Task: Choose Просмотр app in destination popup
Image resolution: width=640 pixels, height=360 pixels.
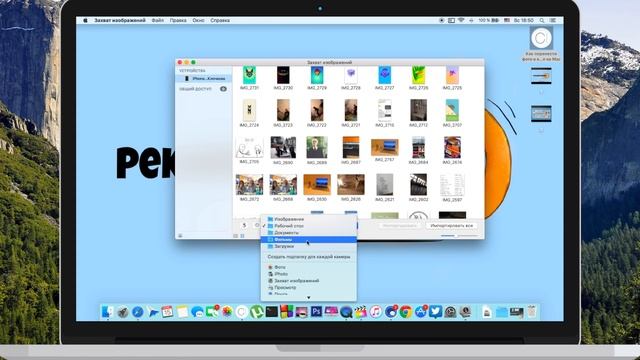Action: point(309,287)
